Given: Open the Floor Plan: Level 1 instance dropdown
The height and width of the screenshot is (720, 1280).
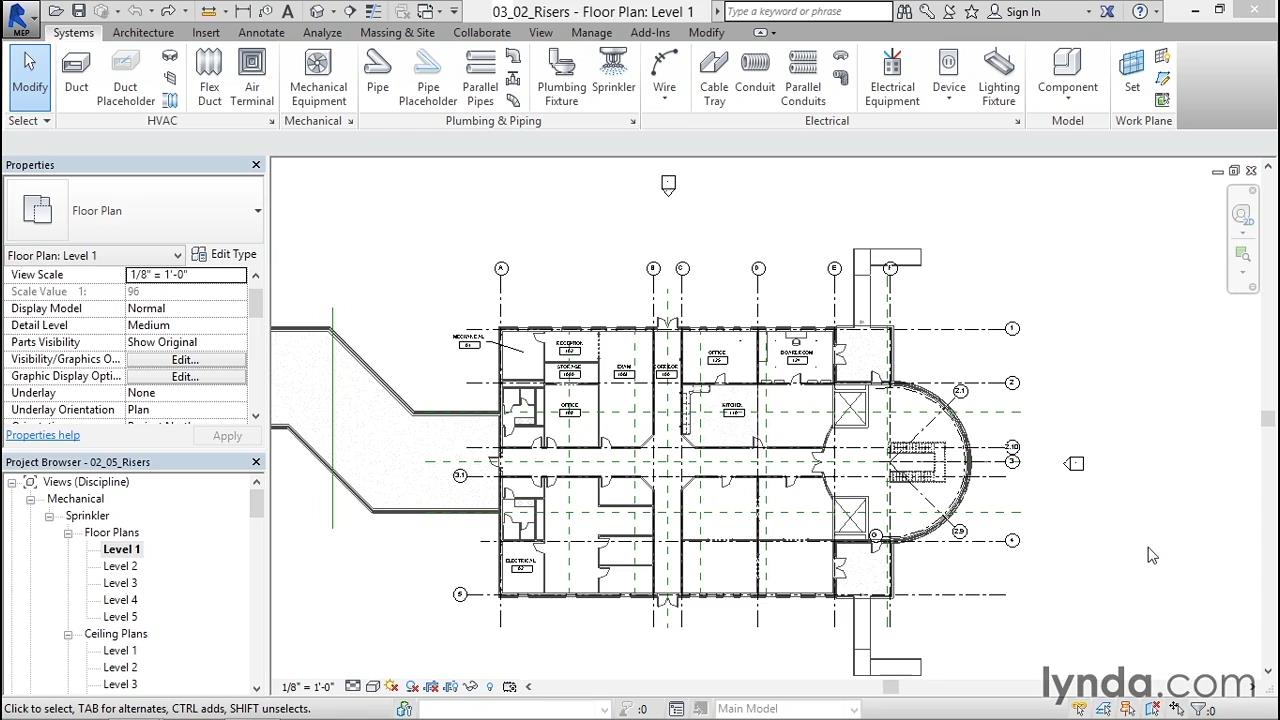Looking at the screenshot, I should coord(178,255).
